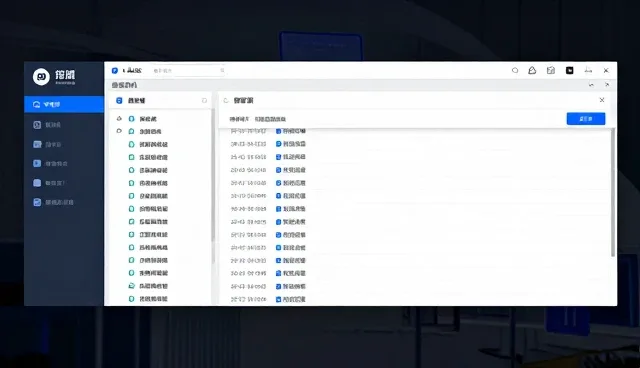Click the small blue app icon in the top bar

[x=115, y=71]
